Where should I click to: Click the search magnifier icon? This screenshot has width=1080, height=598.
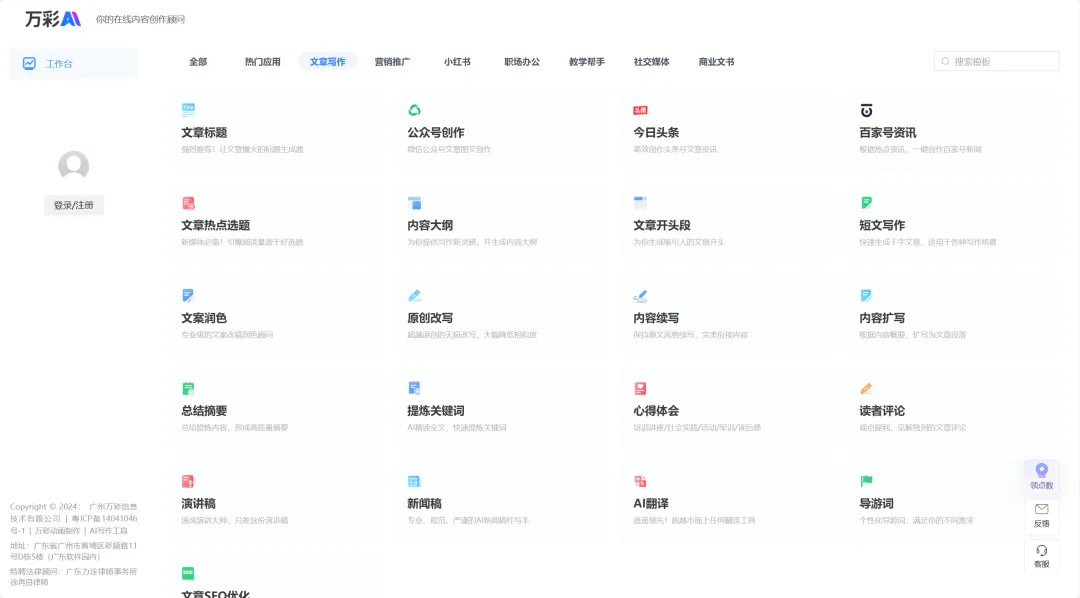point(945,61)
